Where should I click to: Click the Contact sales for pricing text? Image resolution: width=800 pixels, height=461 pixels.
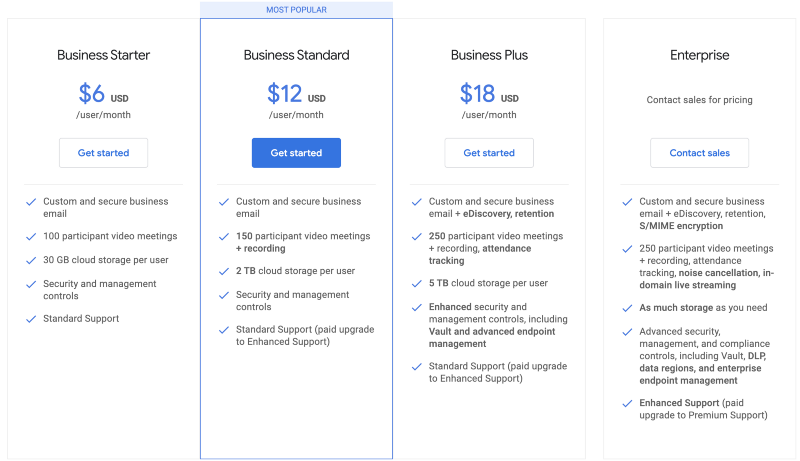coord(699,100)
